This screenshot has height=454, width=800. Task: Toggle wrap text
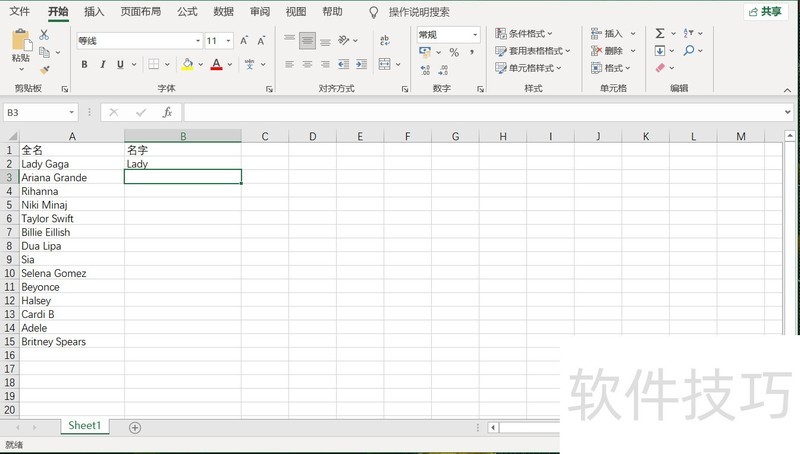385,40
